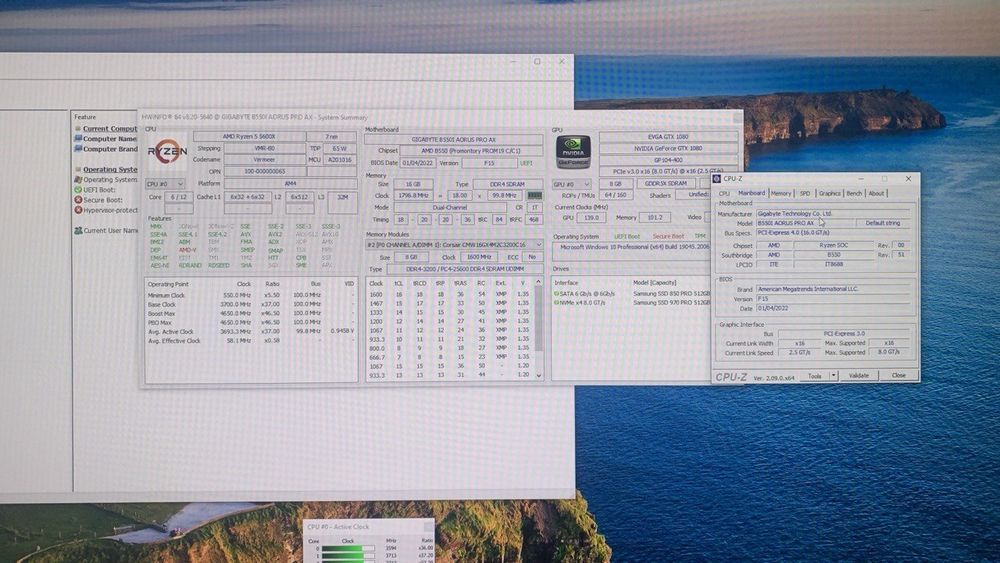
Task: Click the Boost Max row in operating points
Action: tap(251, 313)
